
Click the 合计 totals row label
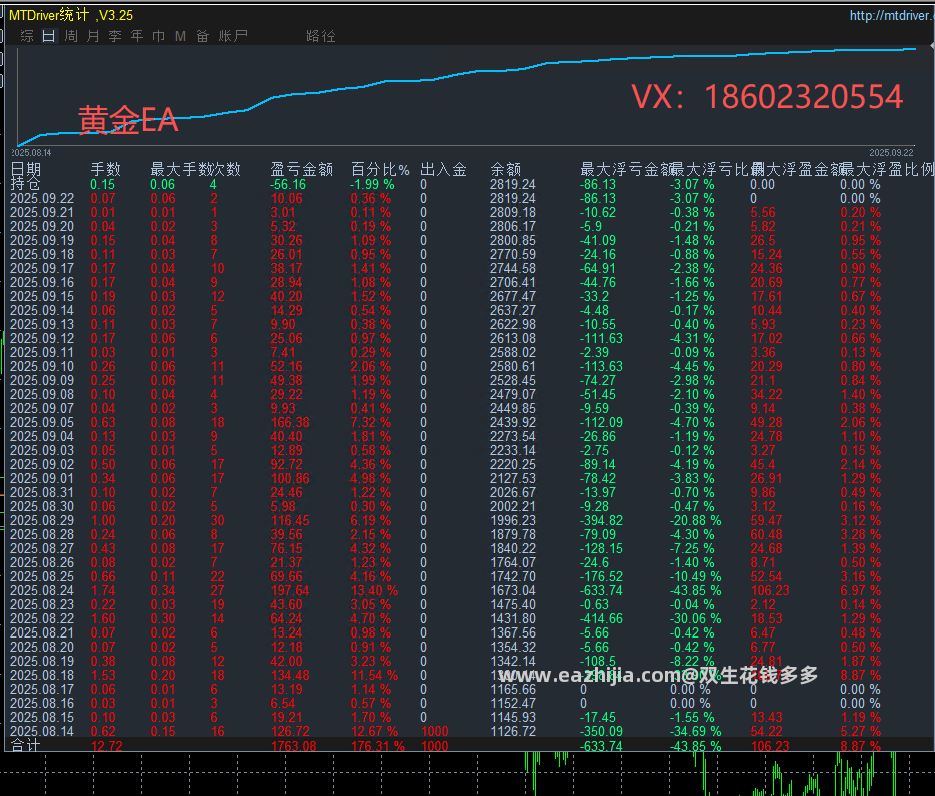coord(25,745)
